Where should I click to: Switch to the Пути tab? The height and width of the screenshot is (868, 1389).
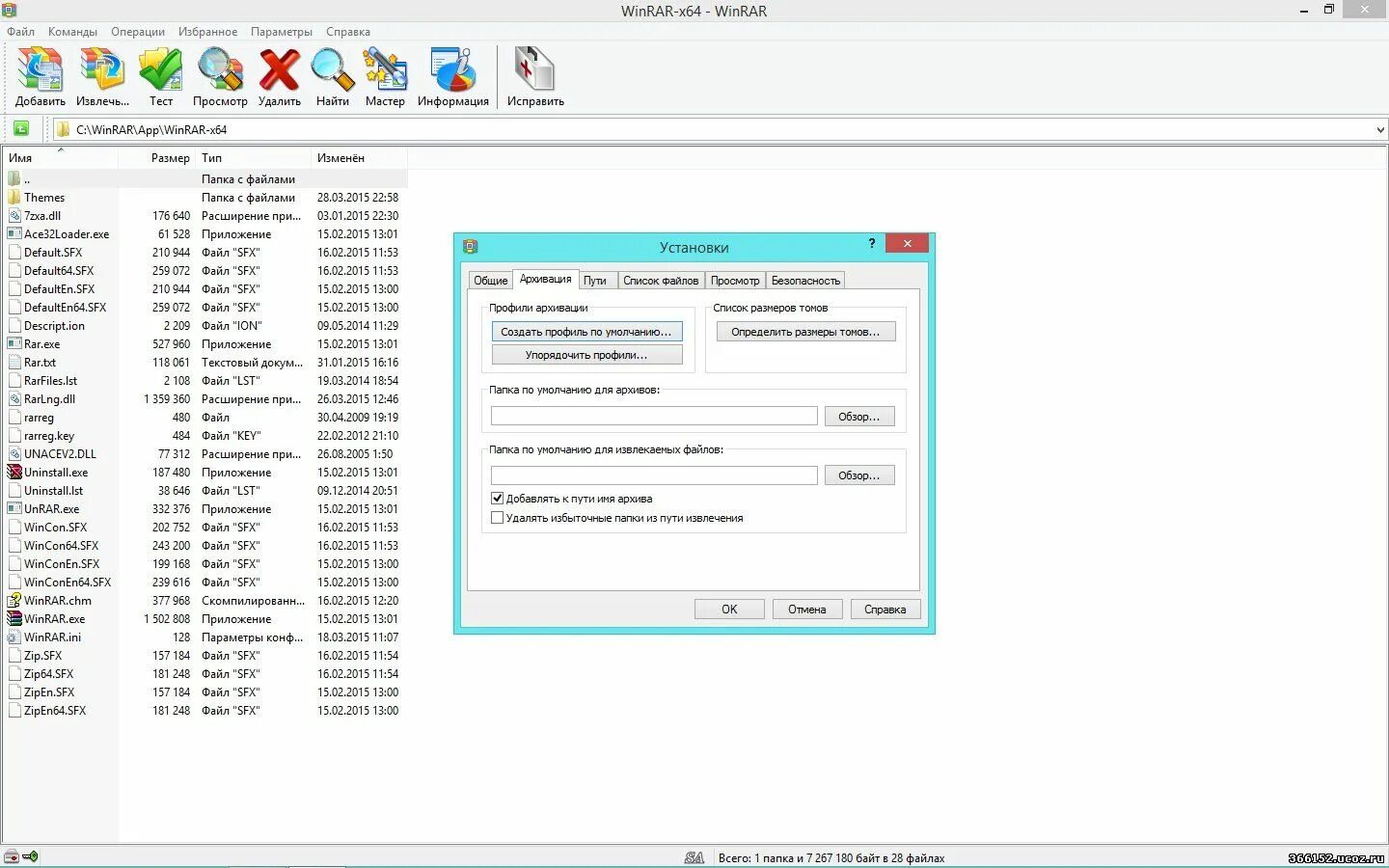point(595,281)
